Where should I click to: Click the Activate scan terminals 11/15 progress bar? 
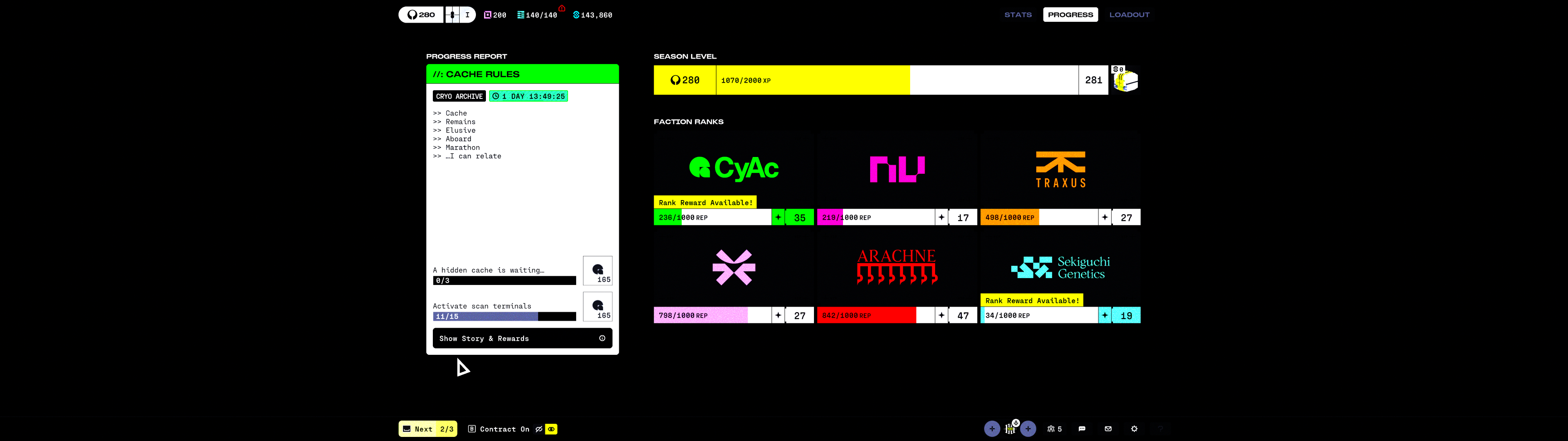tap(504, 317)
